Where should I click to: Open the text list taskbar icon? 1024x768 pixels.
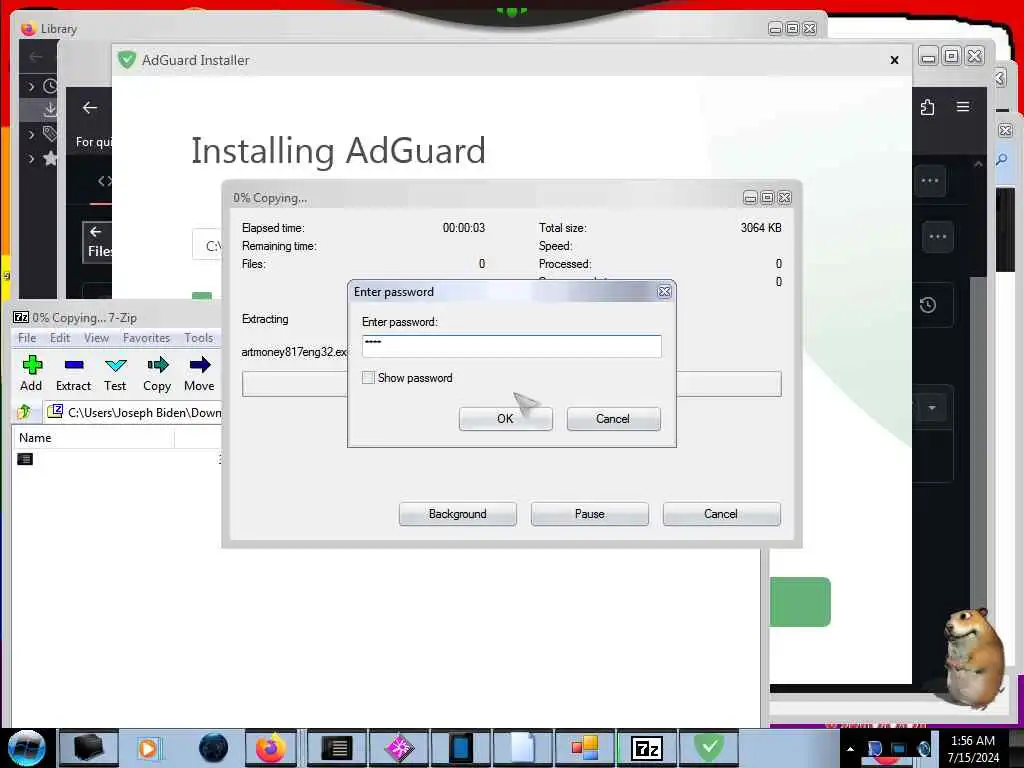coord(337,748)
